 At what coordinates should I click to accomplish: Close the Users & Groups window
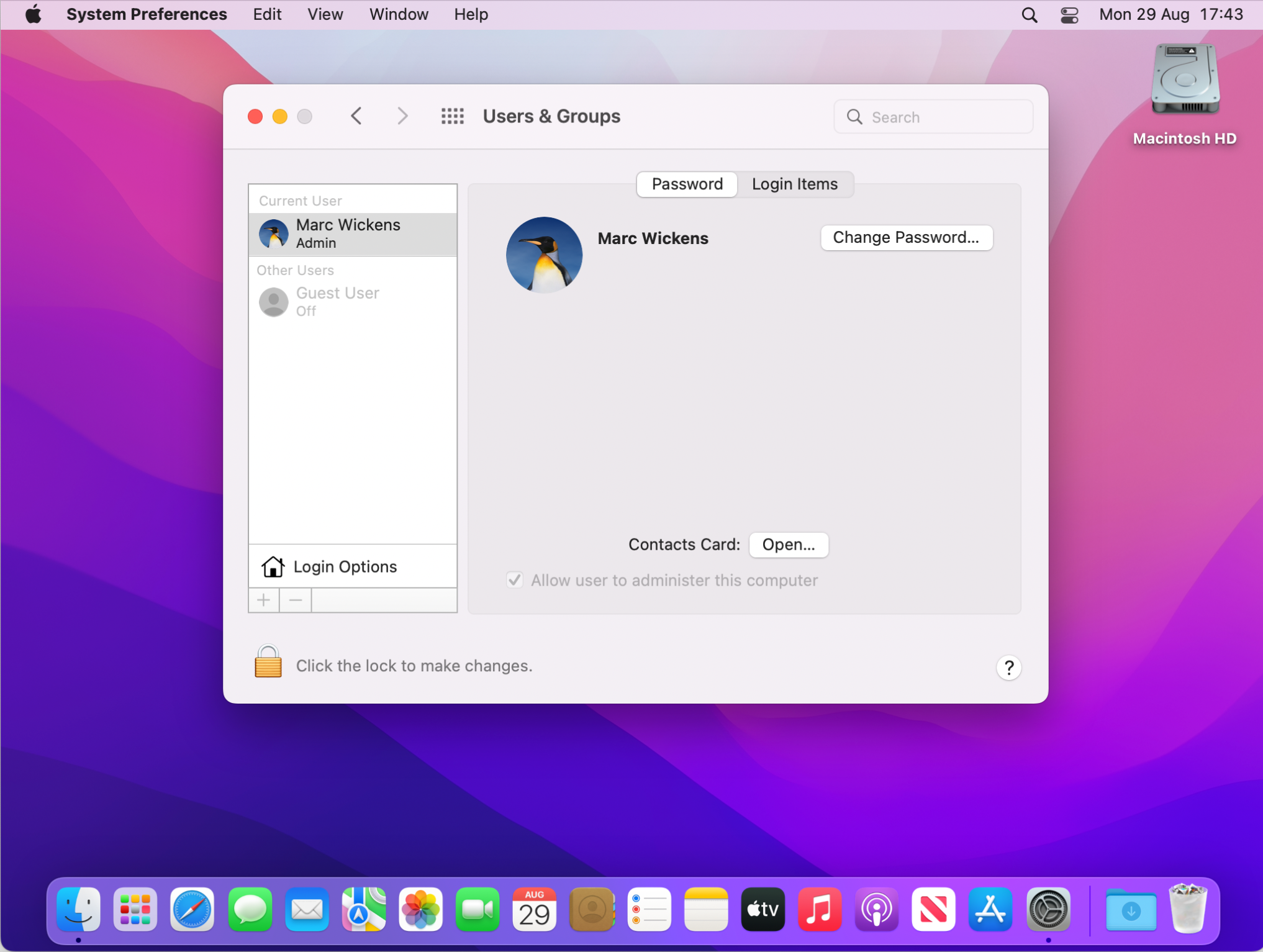pos(255,116)
